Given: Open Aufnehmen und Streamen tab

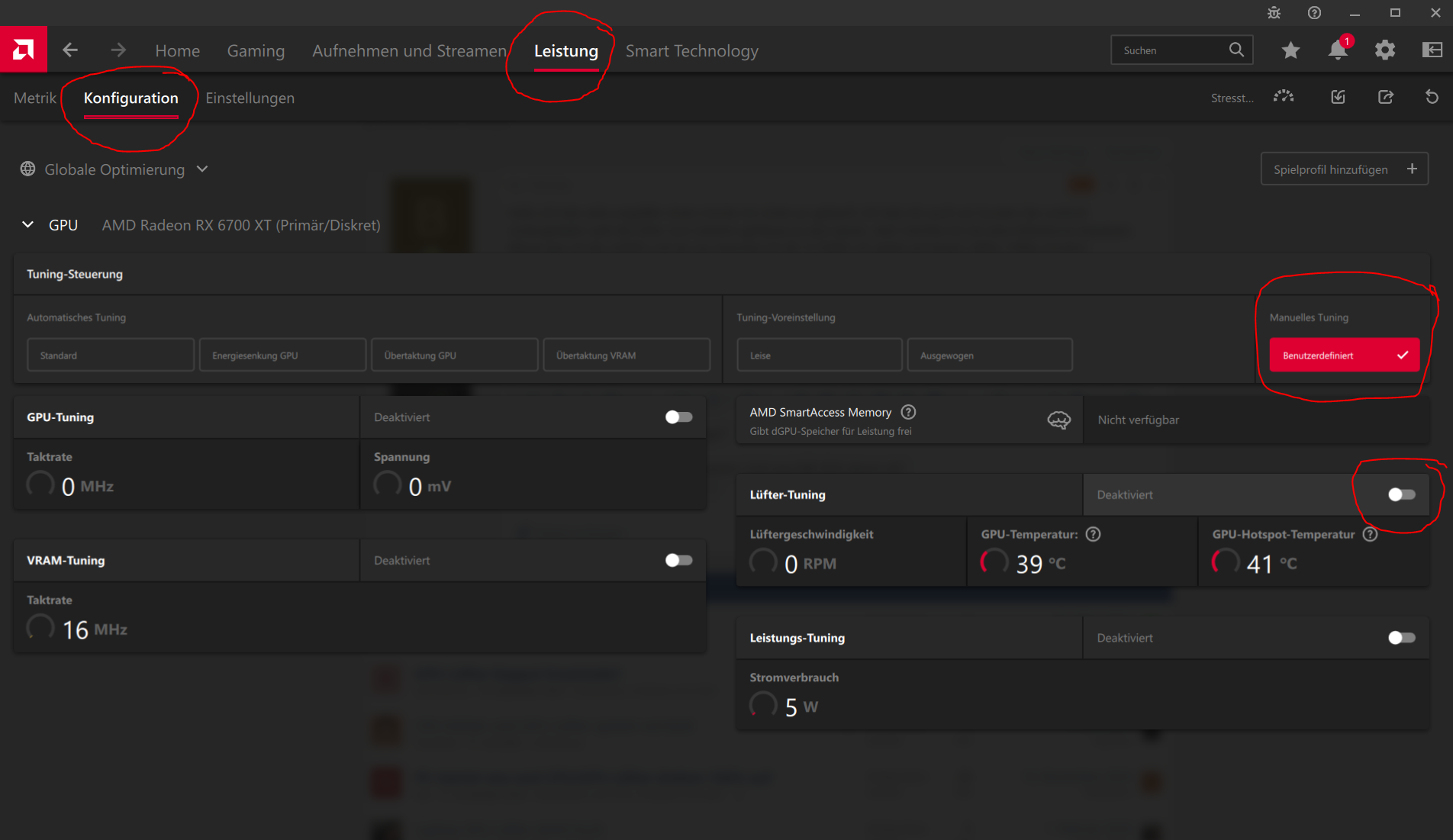Looking at the screenshot, I should pyautogui.click(x=409, y=50).
